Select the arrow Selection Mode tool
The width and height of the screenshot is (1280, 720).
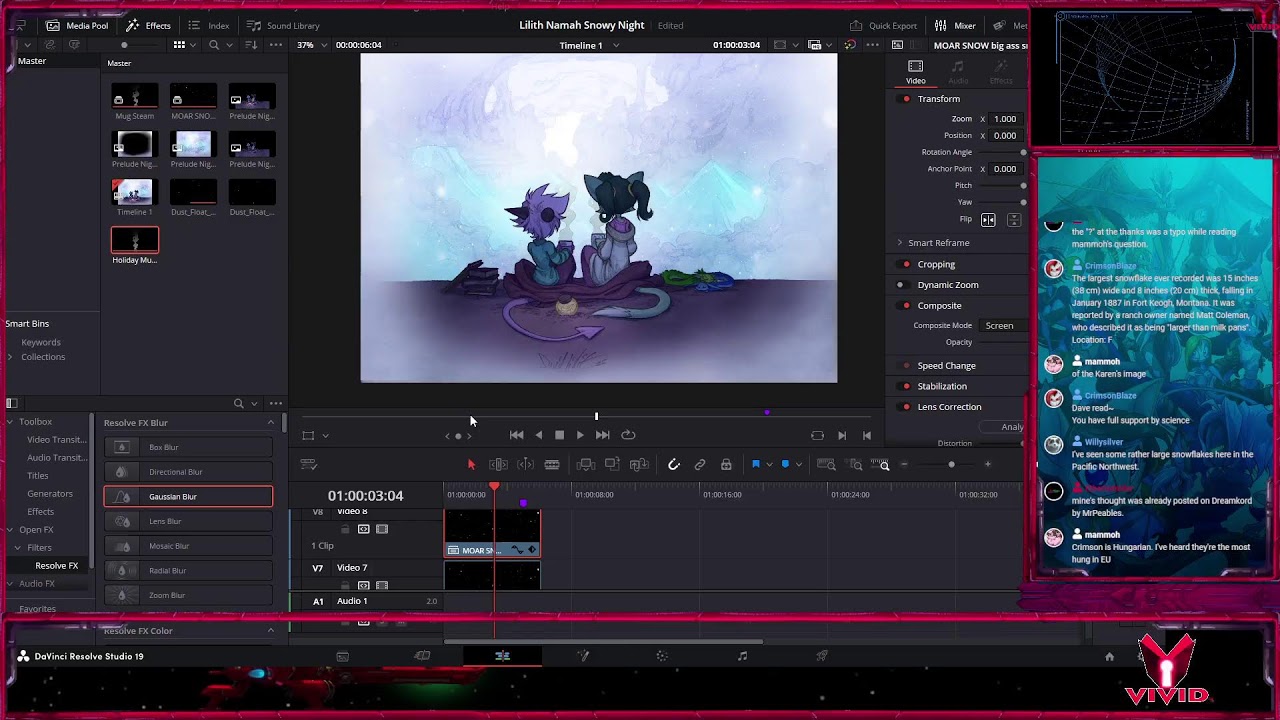coord(471,464)
